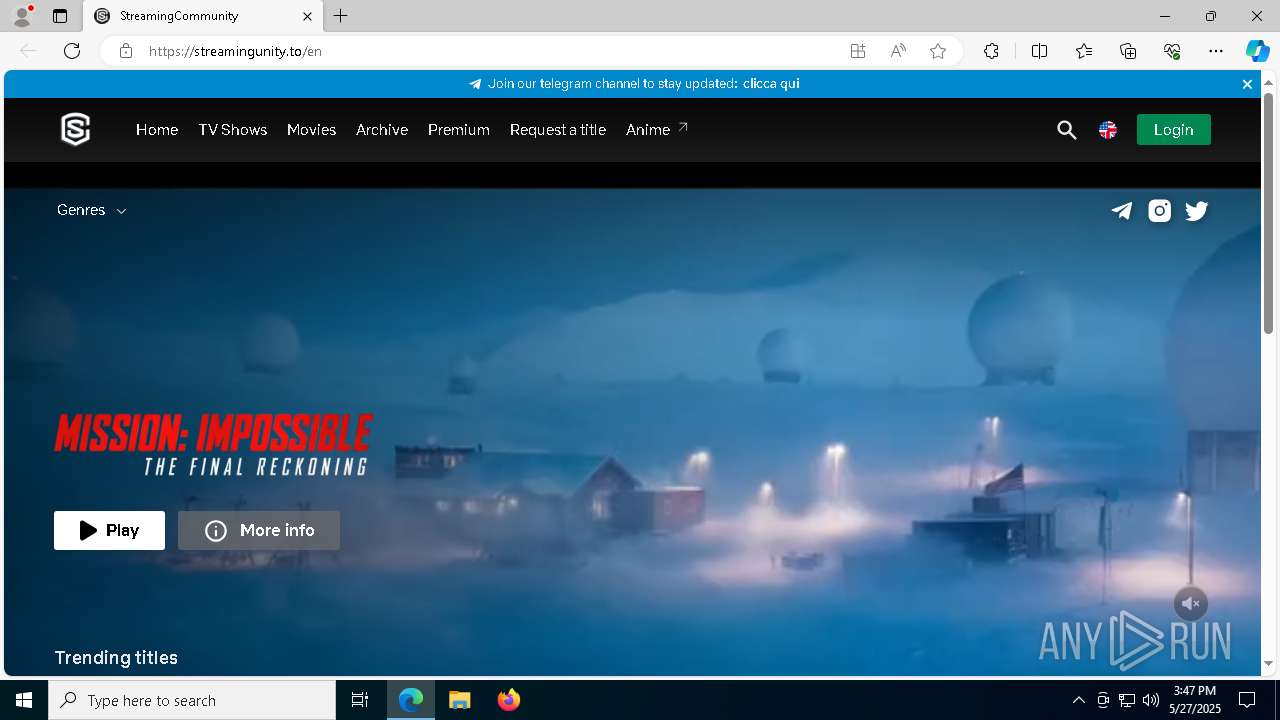This screenshot has width=1280, height=720.
Task: Expand the Genres dropdown
Action: [92, 210]
